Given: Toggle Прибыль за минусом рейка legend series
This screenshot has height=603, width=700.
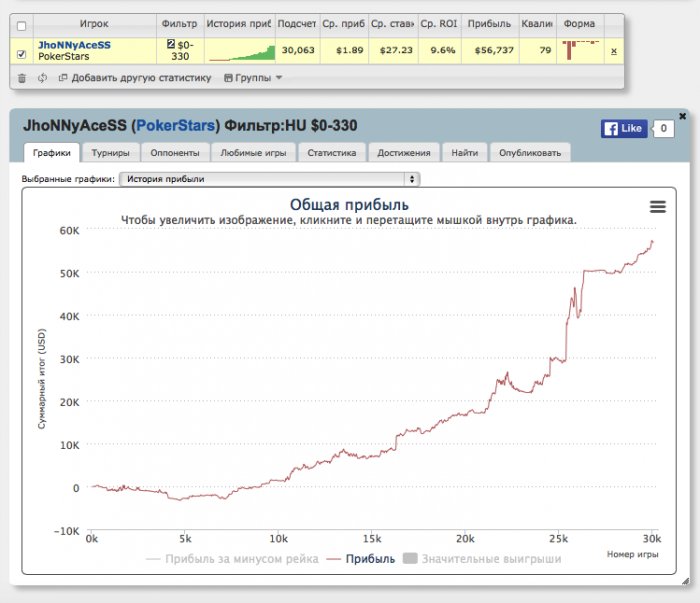Looking at the screenshot, I should pyautogui.click(x=232, y=559).
